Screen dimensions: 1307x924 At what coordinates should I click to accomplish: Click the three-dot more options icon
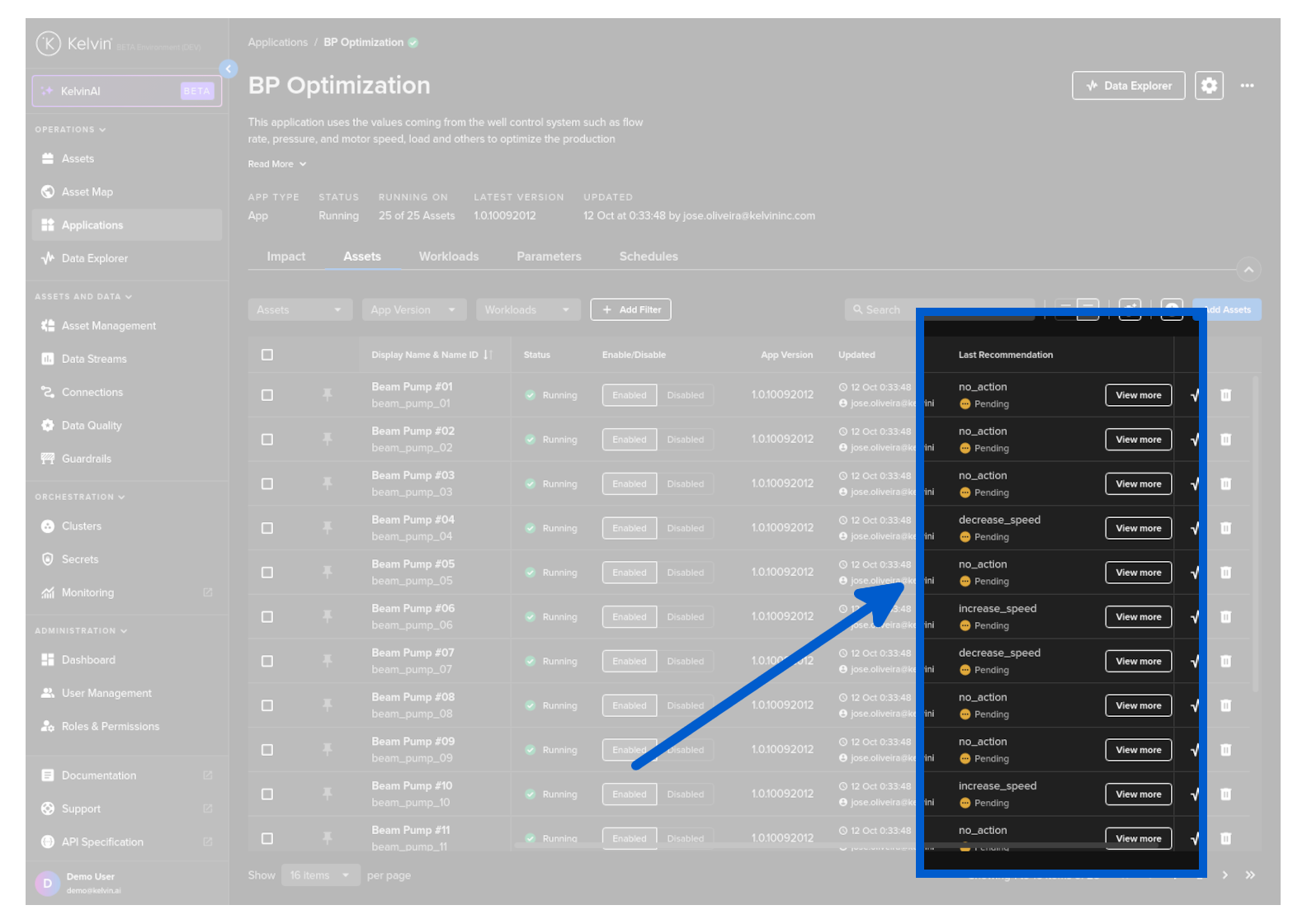coord(1247,86)
